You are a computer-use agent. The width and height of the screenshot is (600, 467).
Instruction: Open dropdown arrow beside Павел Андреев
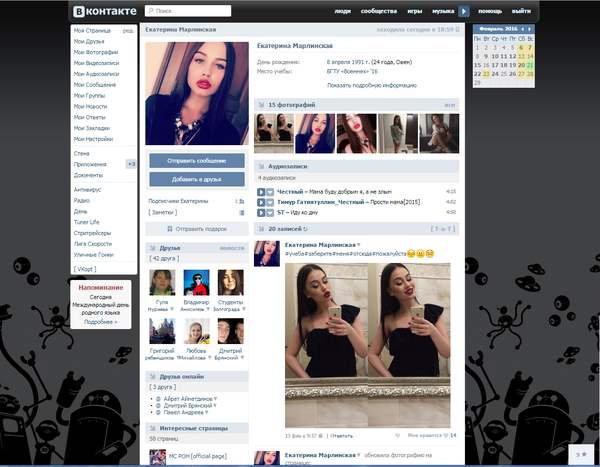207,413
